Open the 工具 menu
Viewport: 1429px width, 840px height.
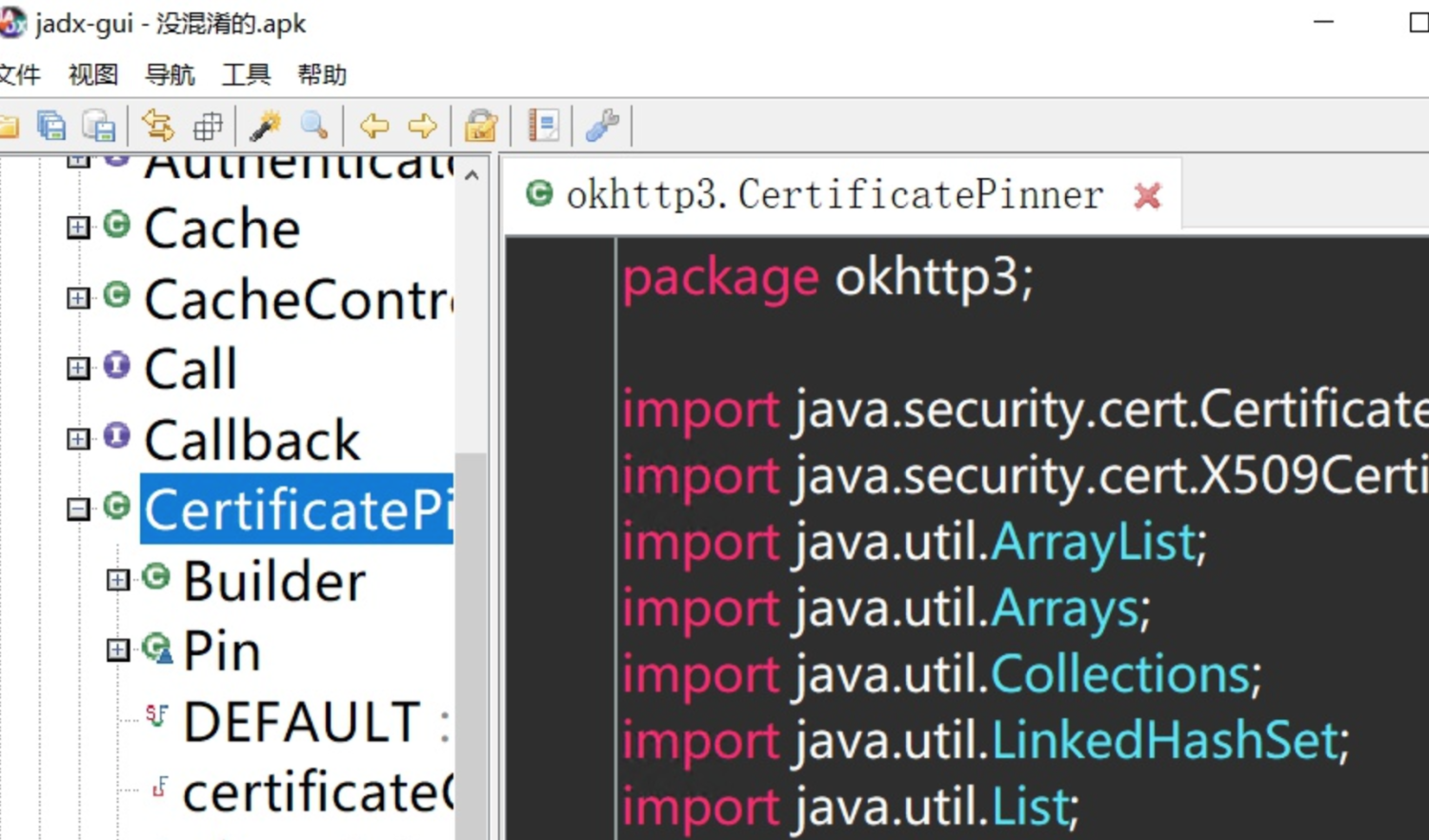point(246,74)
